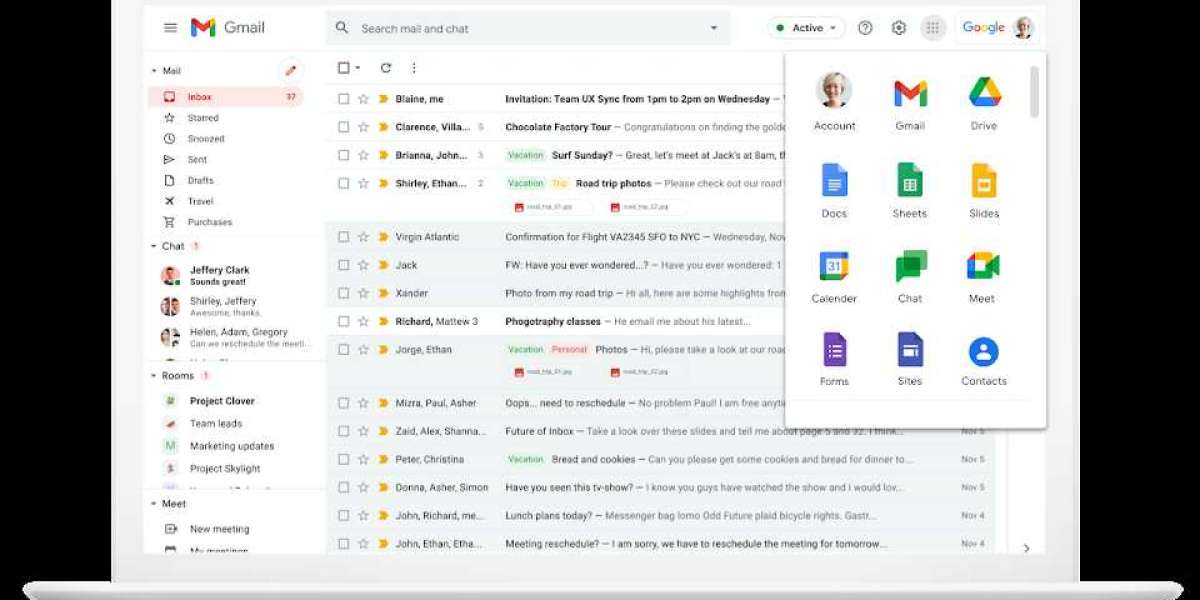Image resolution: width=1200 pixels, height=600 pixels.
Task: Collapse the Meet section
Action: coord(154,504)
